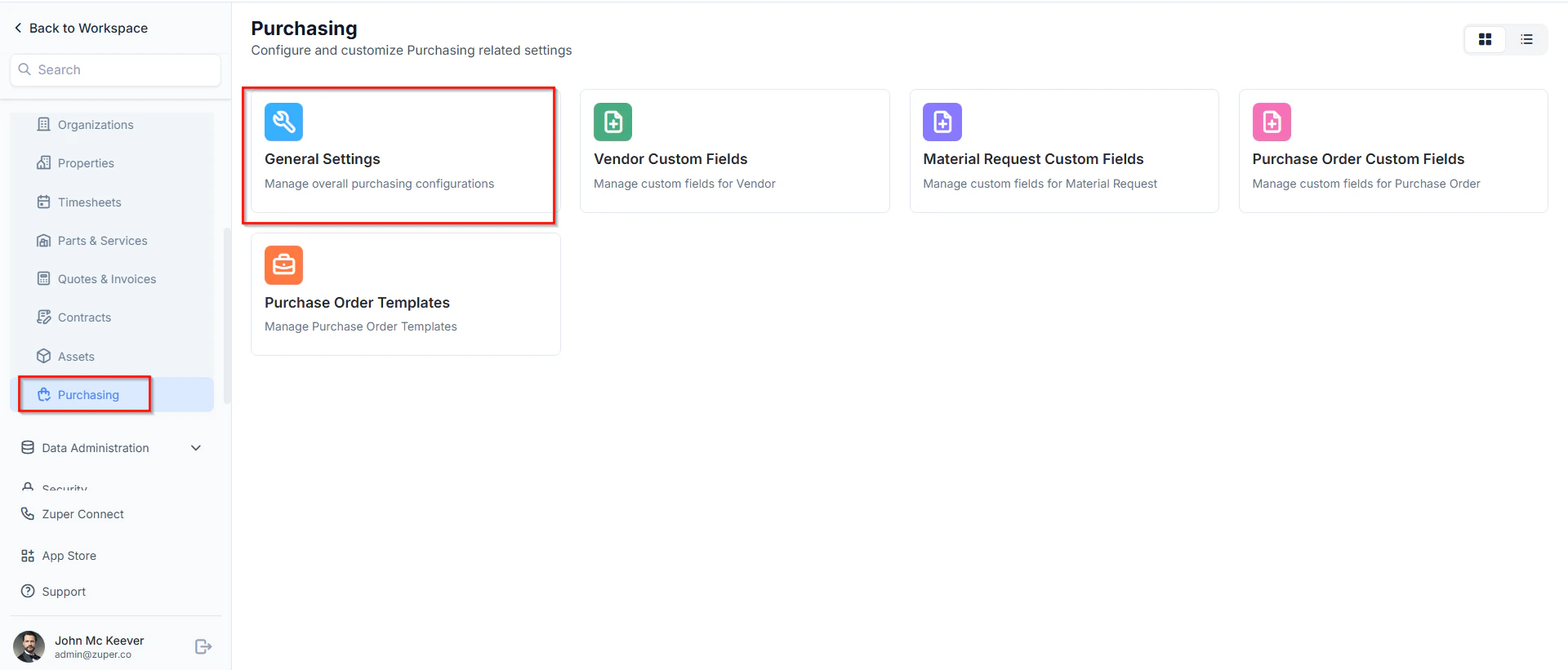Click the Assets cube icon
1568x670 pixels.
pos(44,356)
